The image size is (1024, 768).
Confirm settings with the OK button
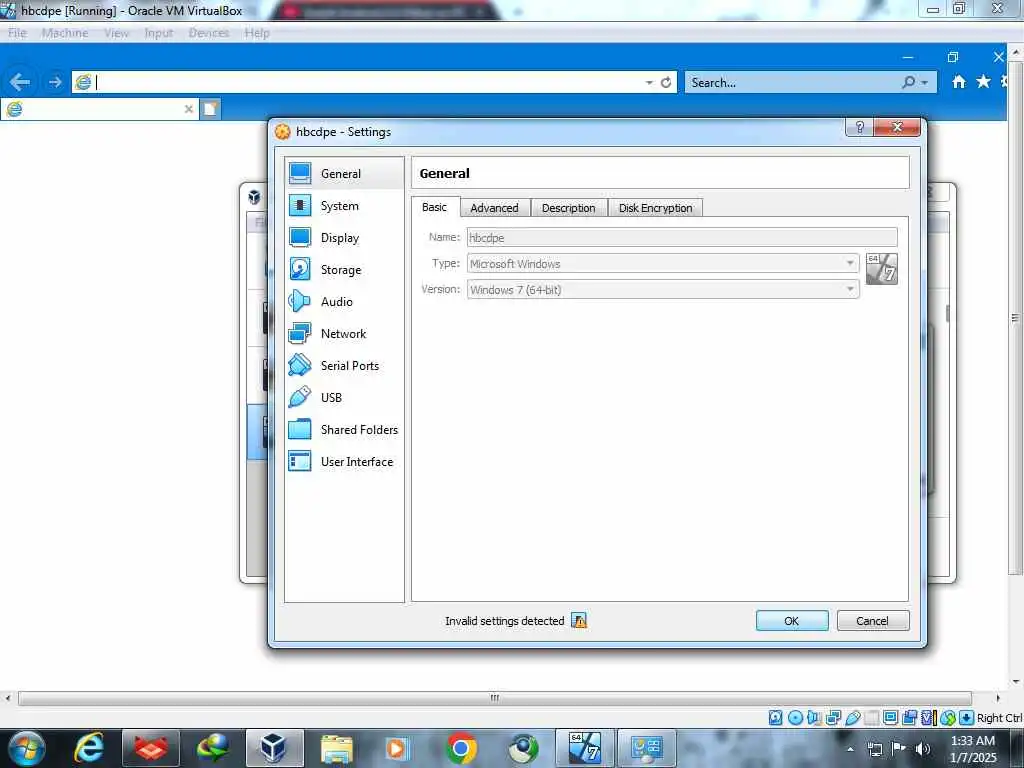(792, 620)
